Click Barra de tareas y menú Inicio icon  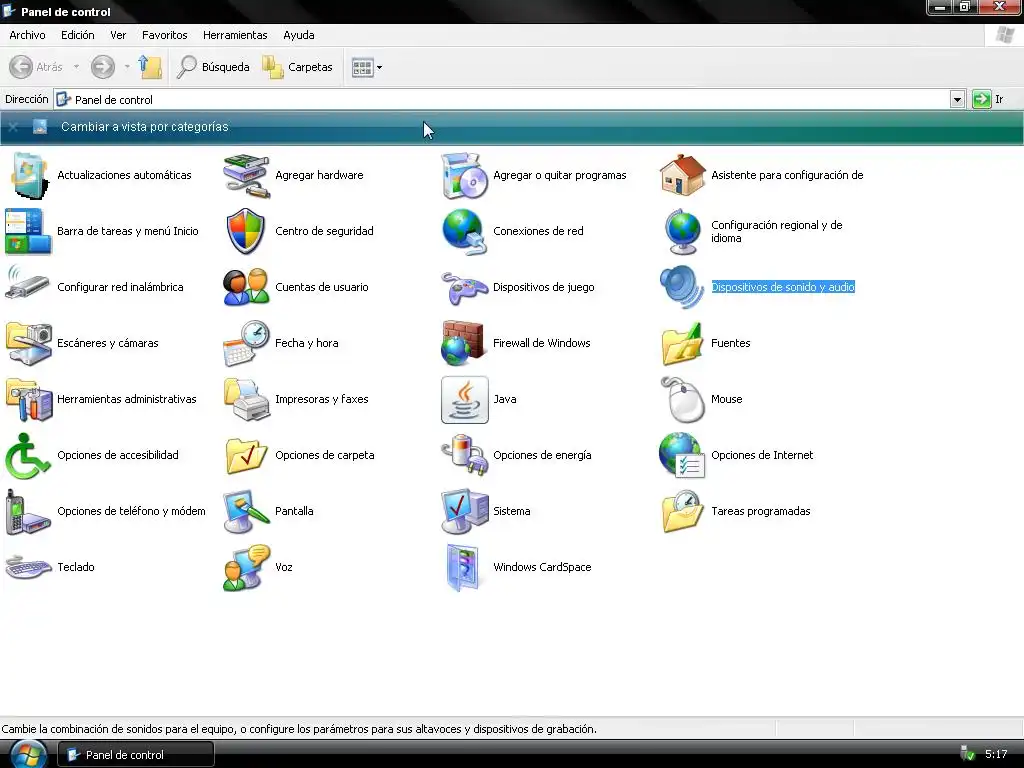click(x=28, y=231)
